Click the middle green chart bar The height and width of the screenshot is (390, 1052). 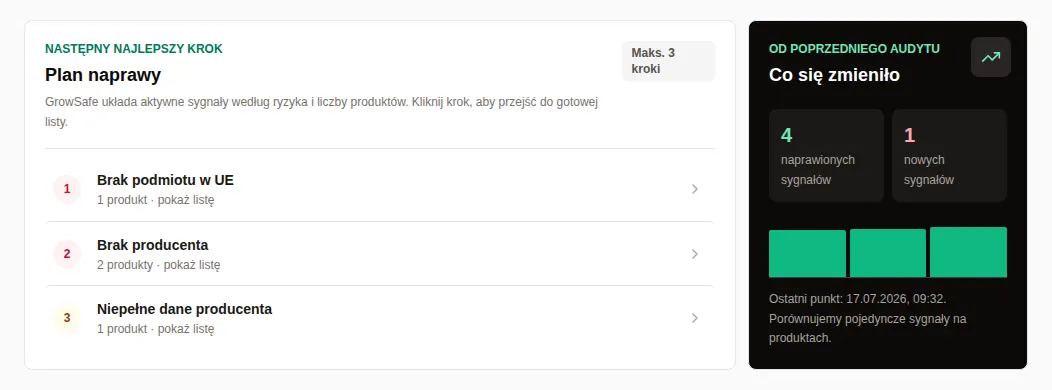tap(888, 253)
